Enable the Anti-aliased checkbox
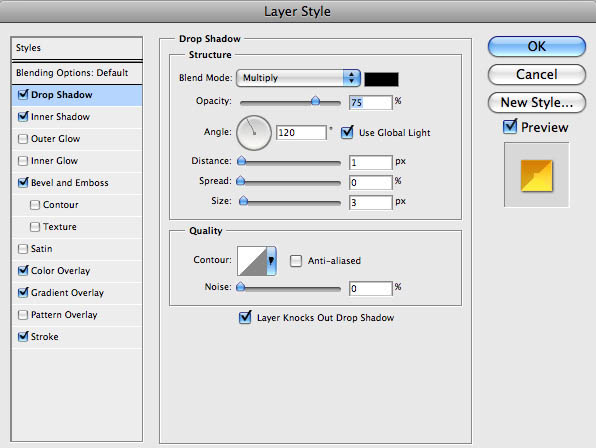Screen dimensions: 596x448 pyautogui.click(x=296, y=261)
